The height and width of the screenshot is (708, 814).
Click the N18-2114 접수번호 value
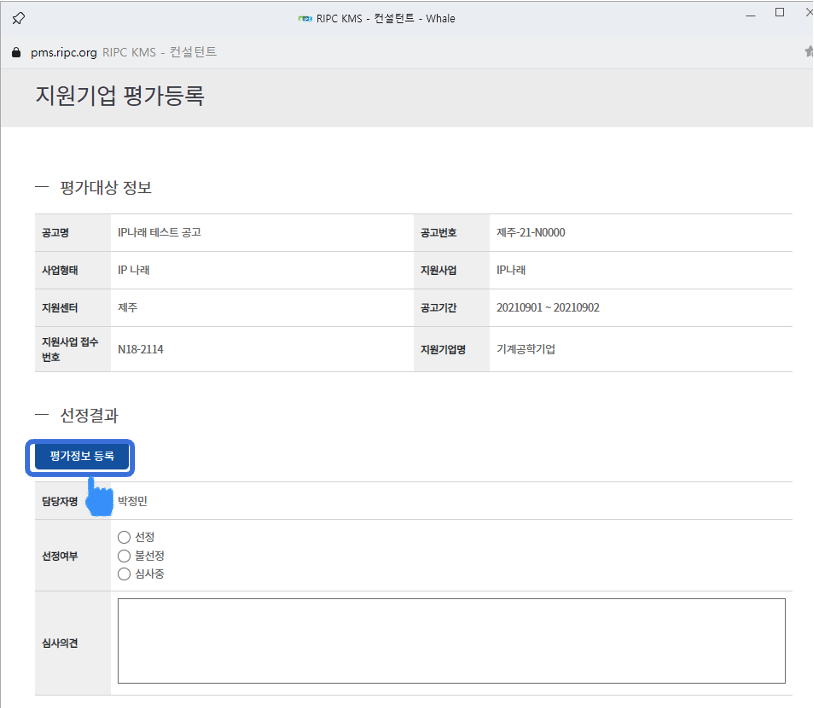141,350
